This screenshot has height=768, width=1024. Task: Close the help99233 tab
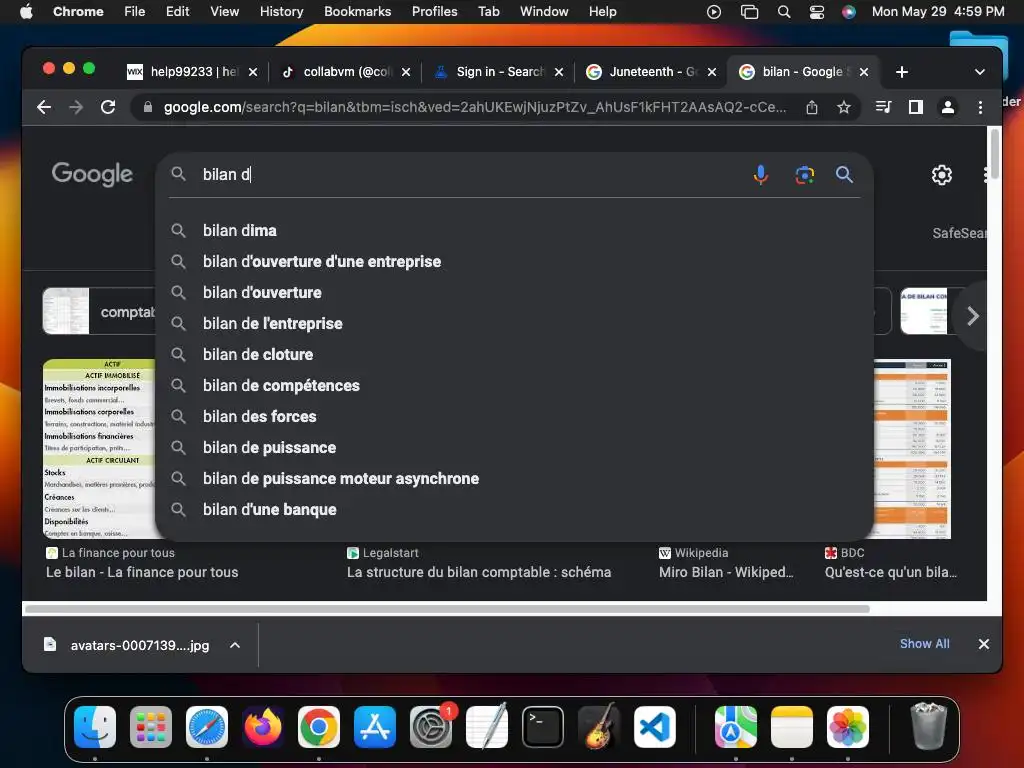coord(253,72)
